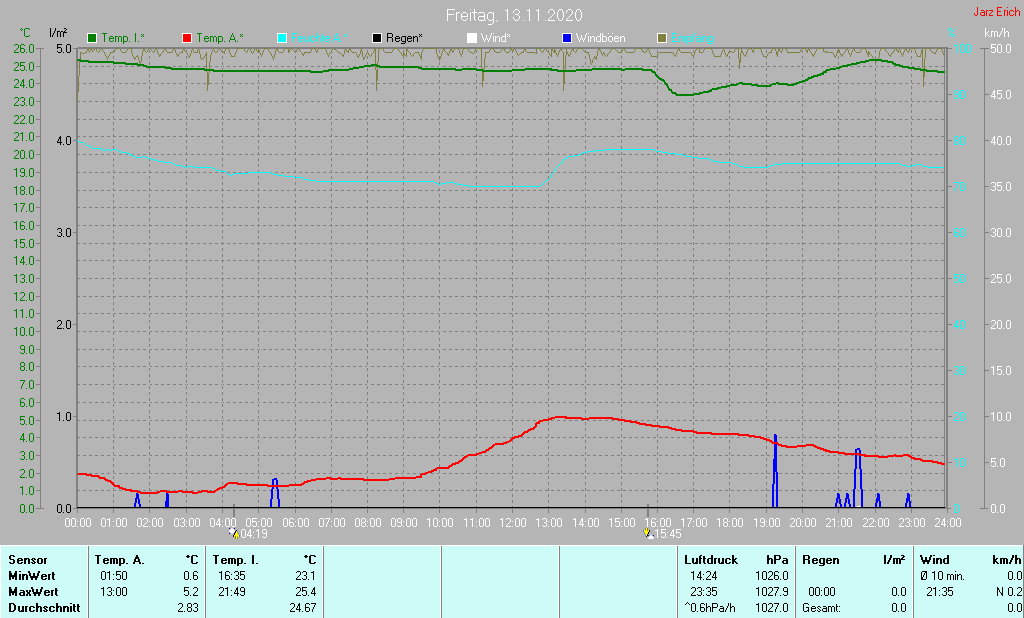Select the 'Wind*' legend label

[496, 39]
